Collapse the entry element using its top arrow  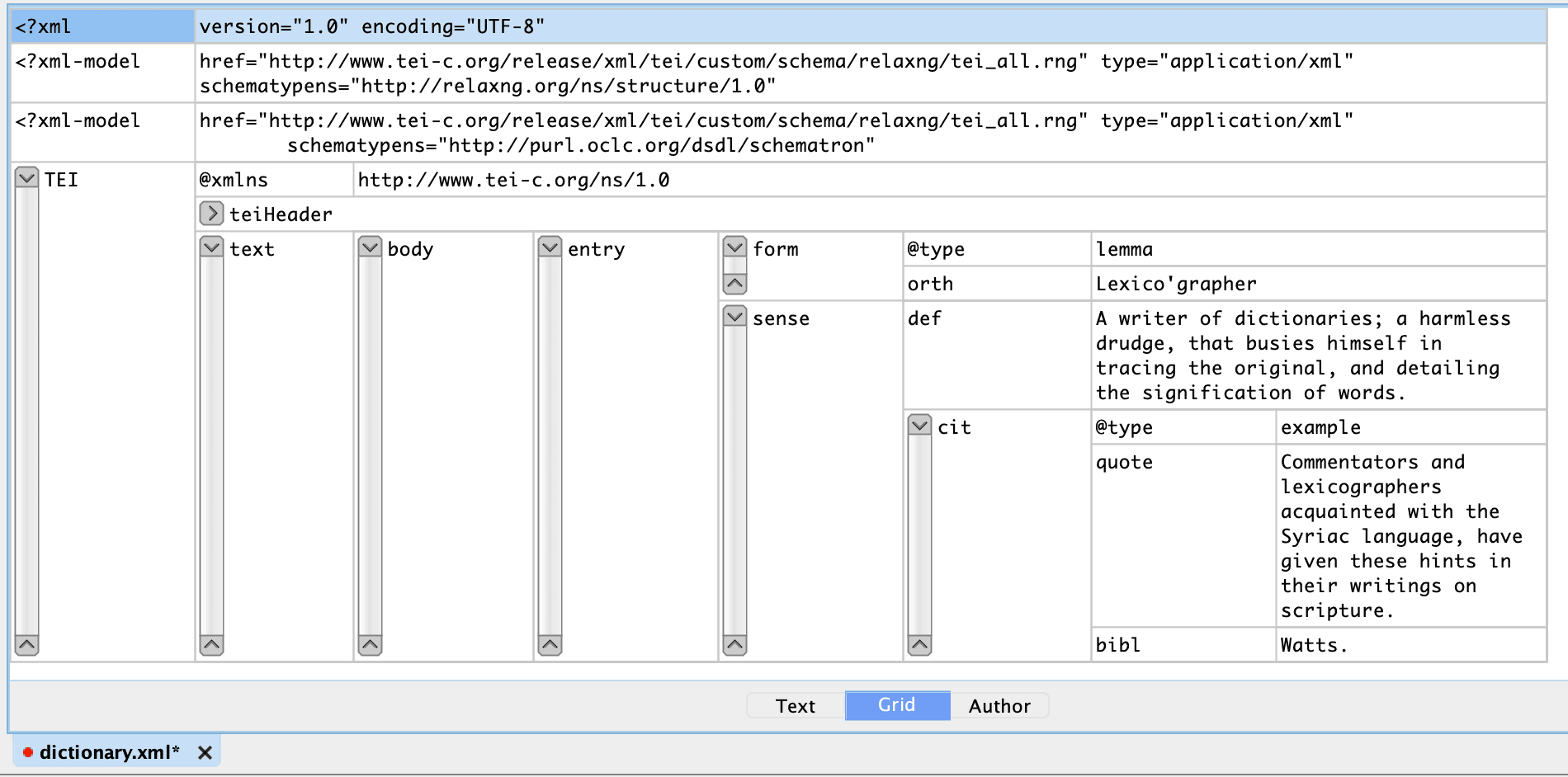click(550, 247)
